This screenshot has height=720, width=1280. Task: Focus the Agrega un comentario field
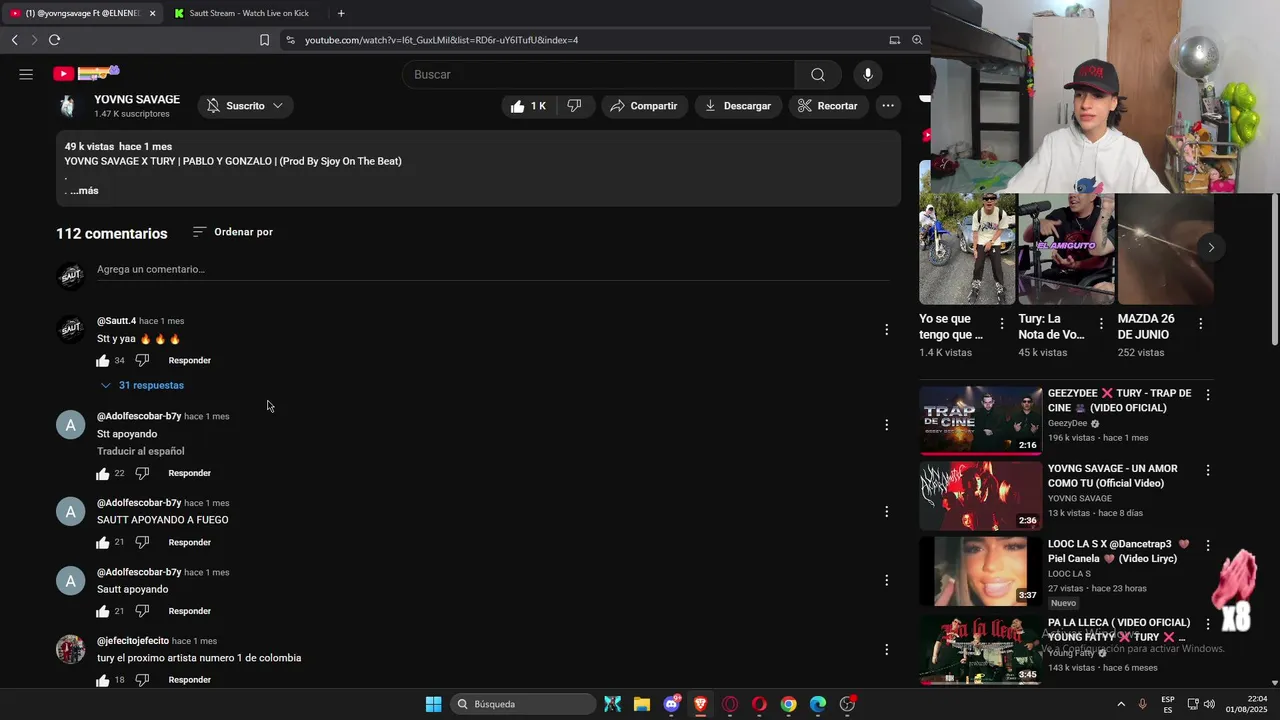492,270
